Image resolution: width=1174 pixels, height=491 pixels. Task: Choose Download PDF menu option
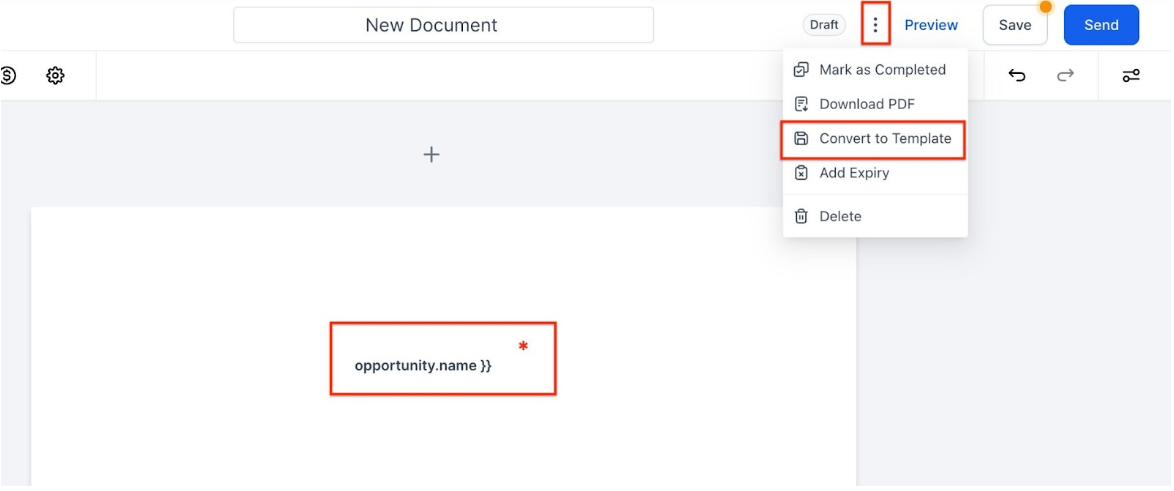pos(867,104)
